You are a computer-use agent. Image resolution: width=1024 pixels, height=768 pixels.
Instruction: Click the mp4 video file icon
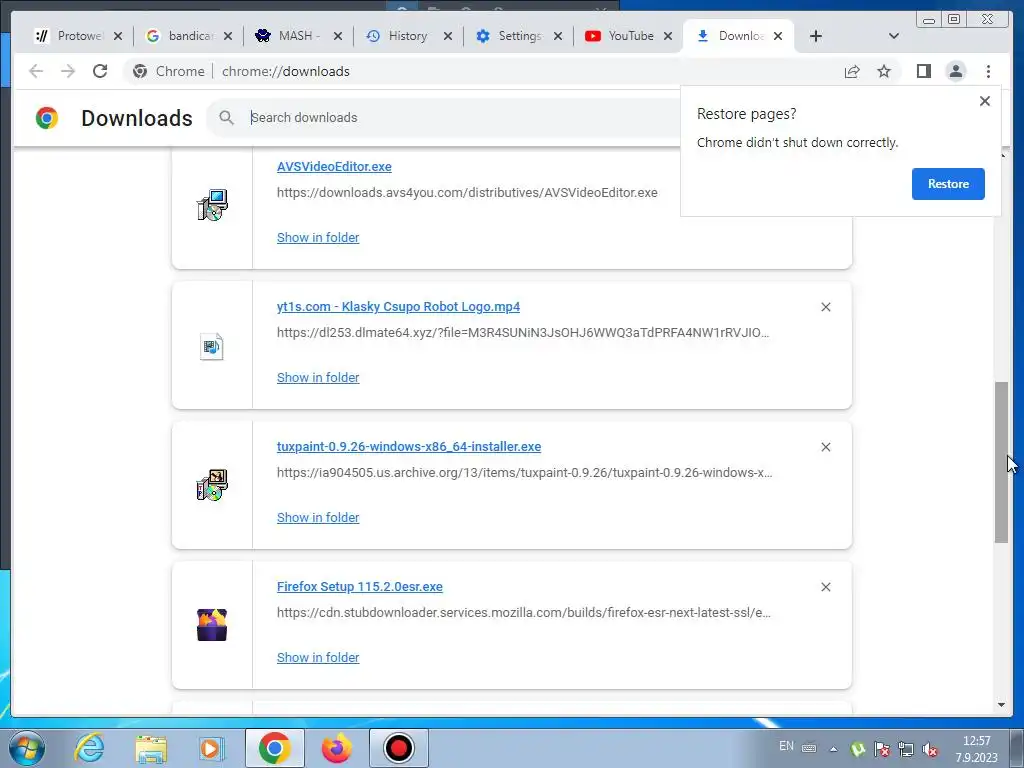[x=212, y=346]
